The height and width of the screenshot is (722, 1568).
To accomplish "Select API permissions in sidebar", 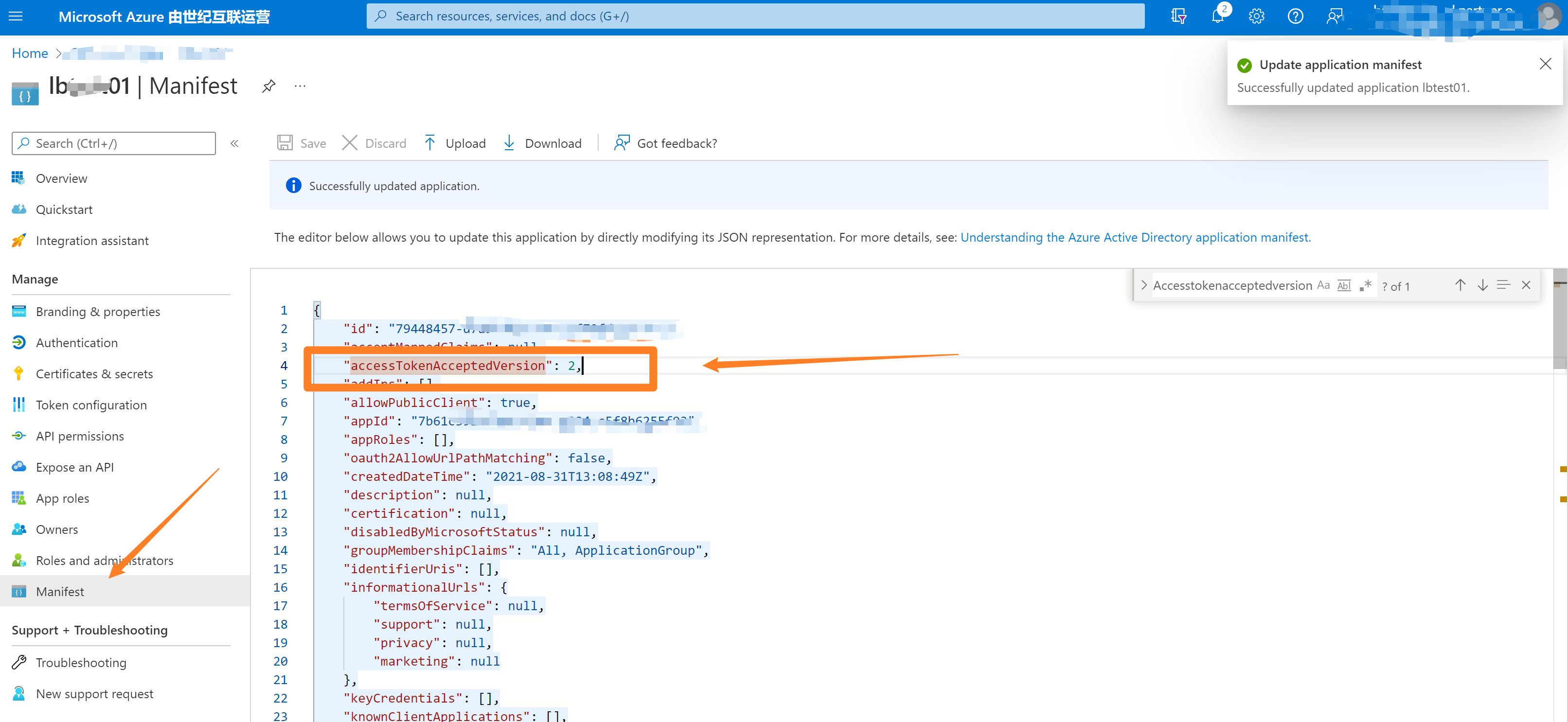I will [79, 436].
